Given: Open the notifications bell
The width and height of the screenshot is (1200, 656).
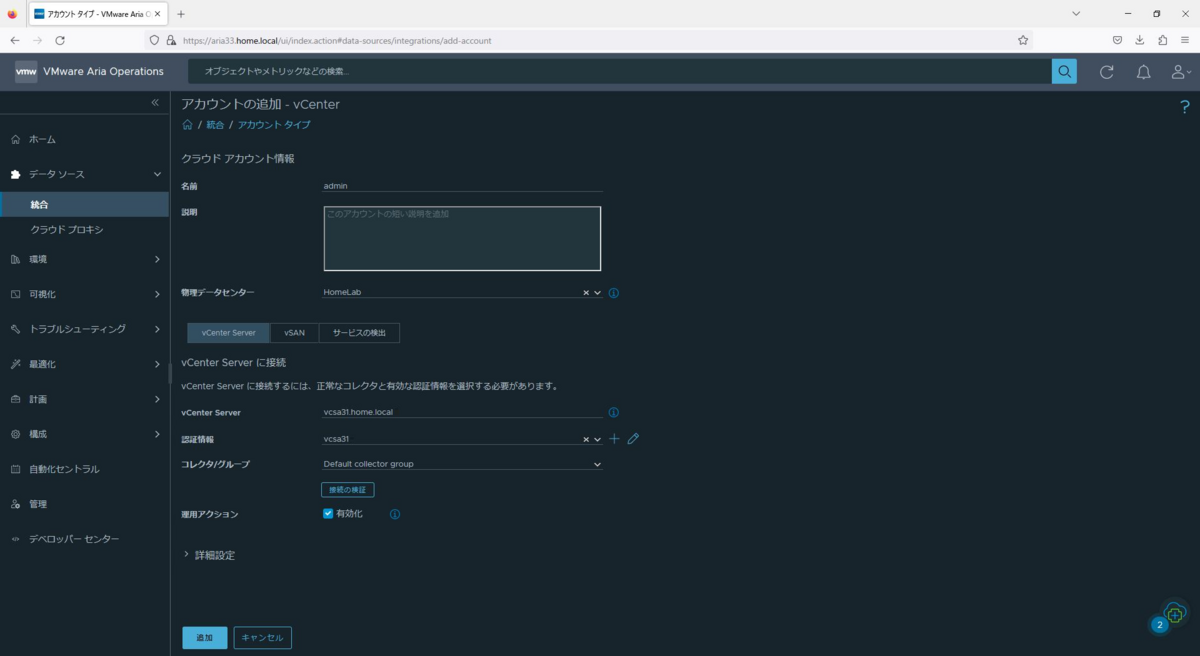Looking at the screenshot, I should pos(1144,72).
